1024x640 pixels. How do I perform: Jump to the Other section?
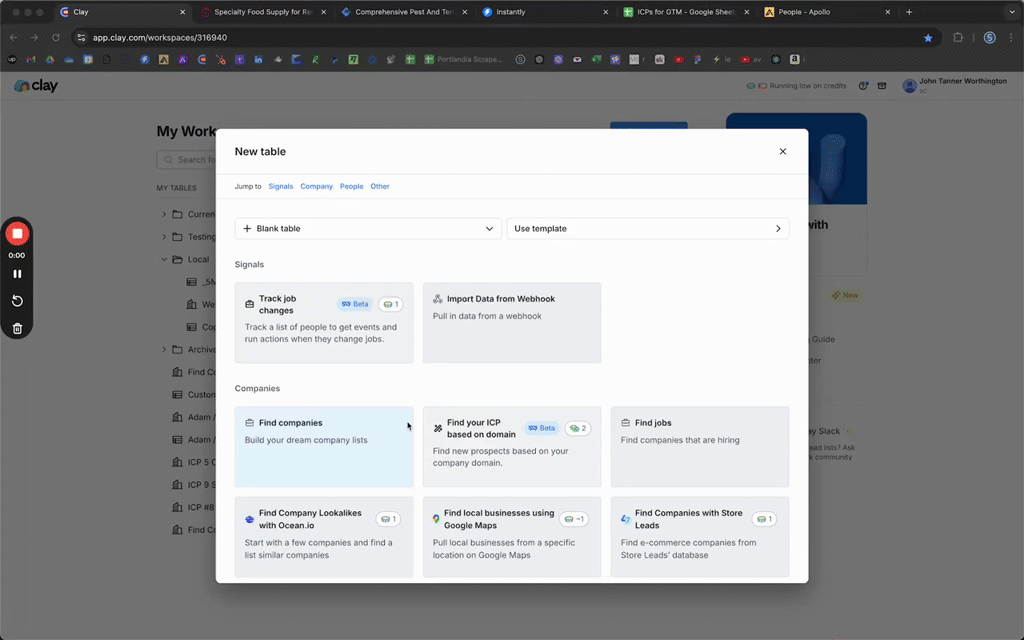click(x=380, y=186)
